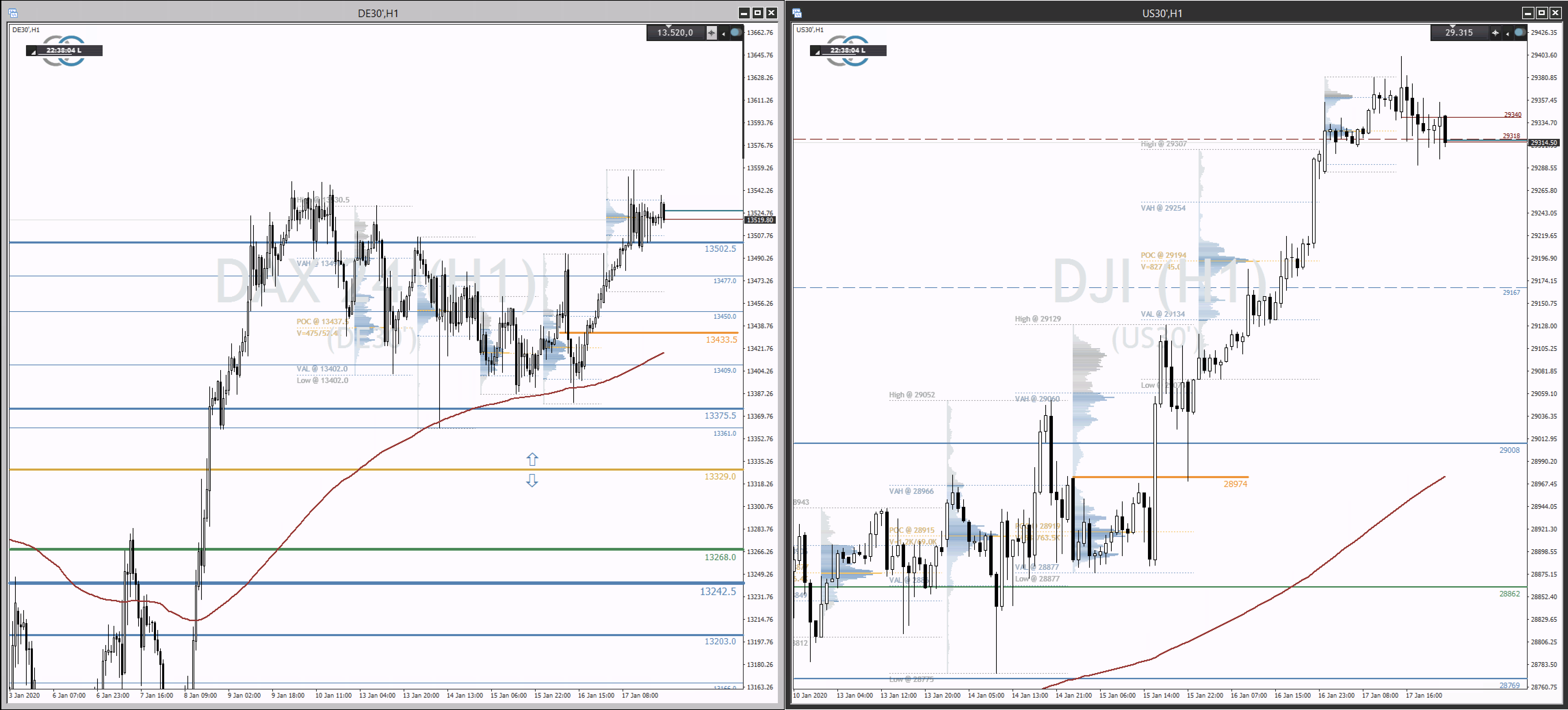Click the 13409.0 level label
The height and width of the screenshot is (710, 1568).
tap(724, 370)
